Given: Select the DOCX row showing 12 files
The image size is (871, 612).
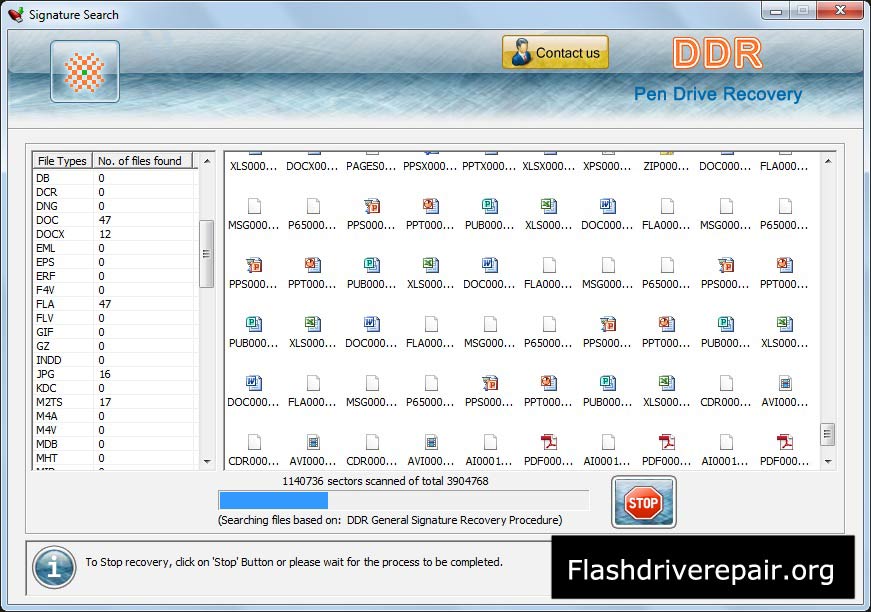Looking at the screenshot, I should [x=115, y=234].
